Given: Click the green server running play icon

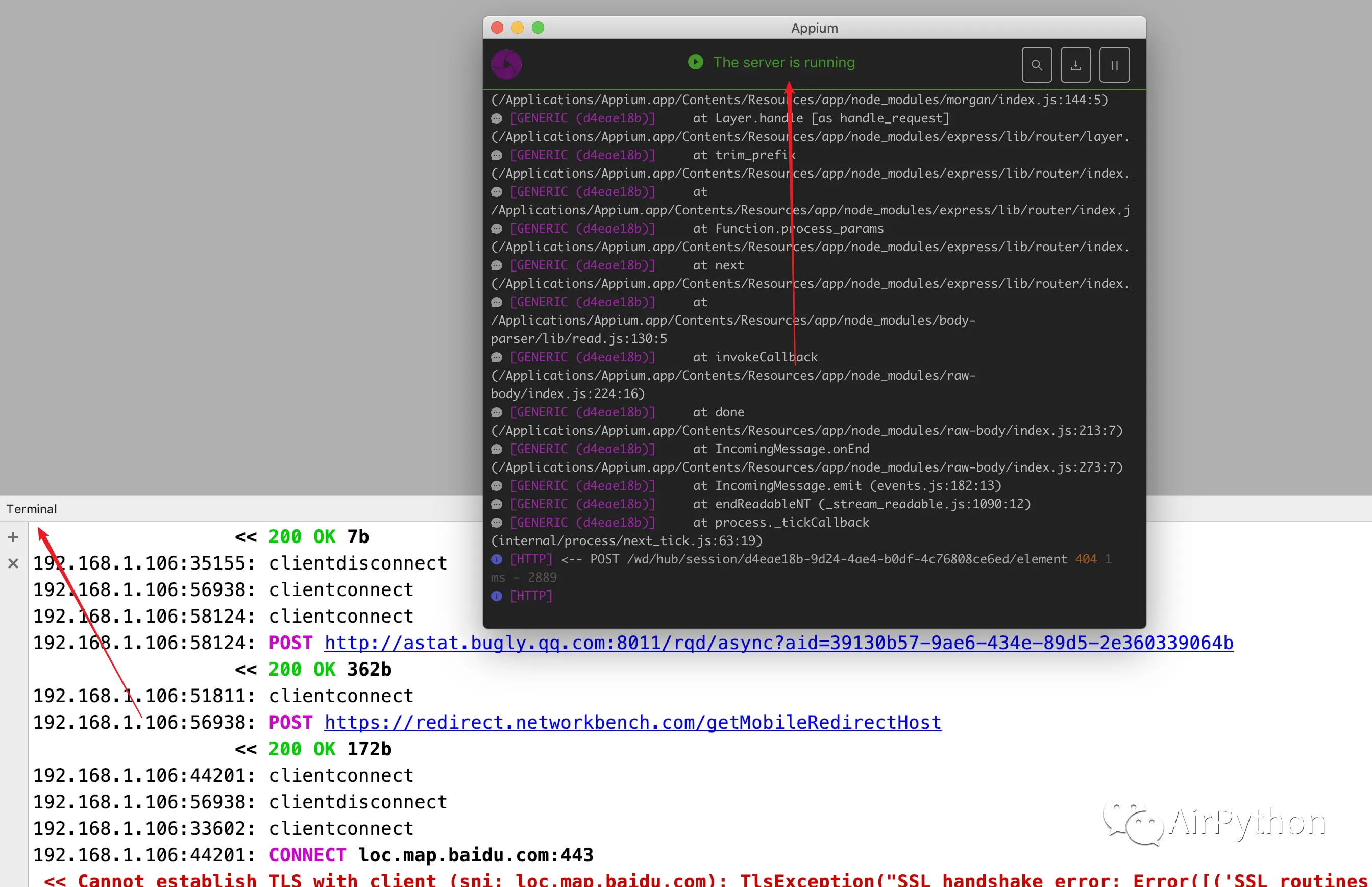Looking at the screenshot, I should click(695, 62).
